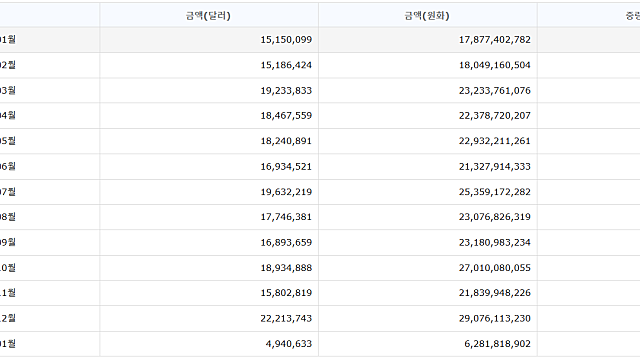Click the 23,180,983,234 won value
The image size is (640, 360).
495,242
